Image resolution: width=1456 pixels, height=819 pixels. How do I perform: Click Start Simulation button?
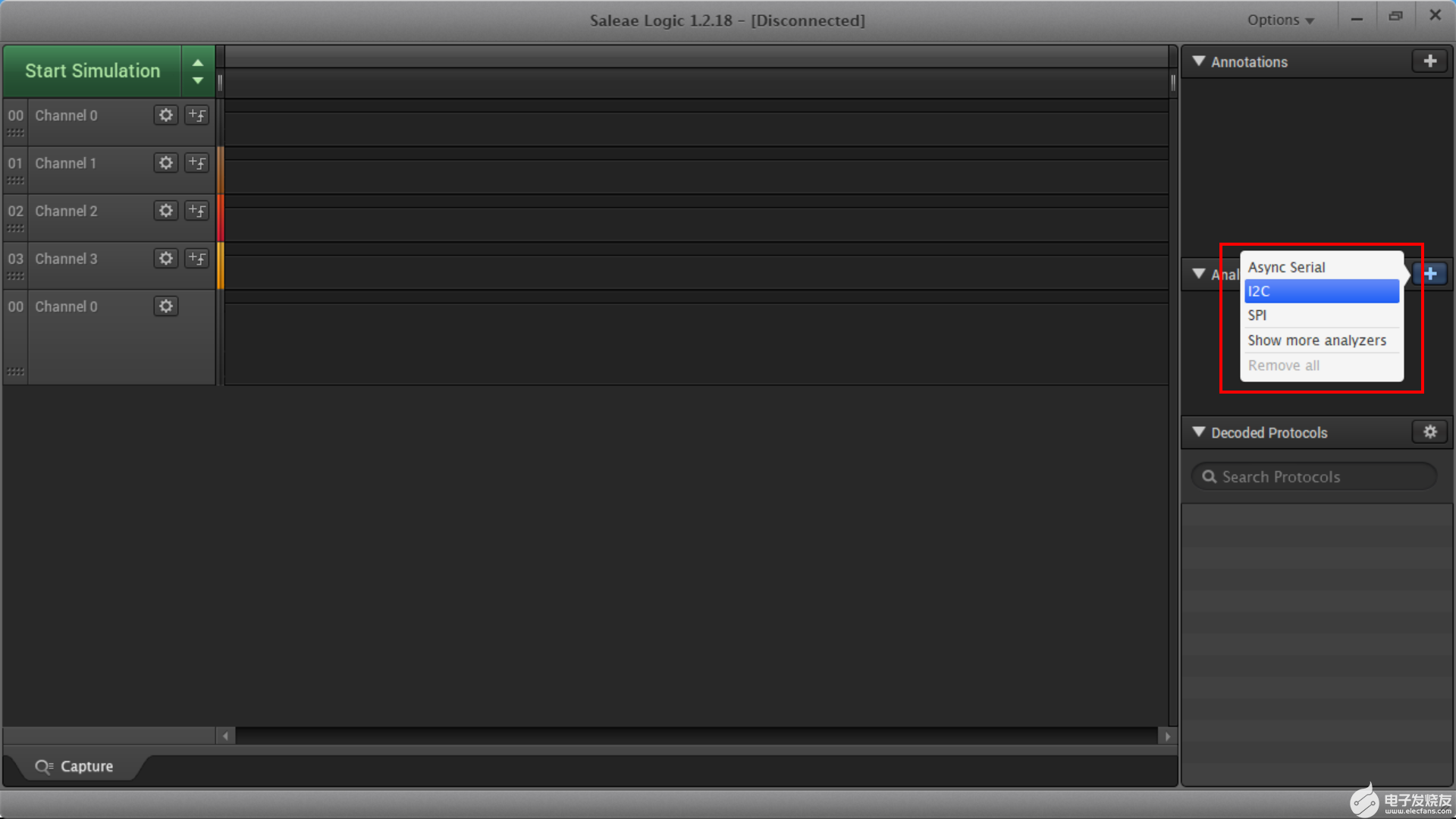coord(93,71)
